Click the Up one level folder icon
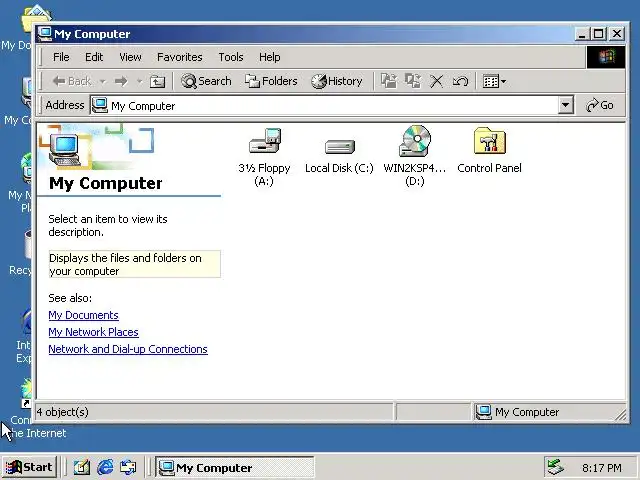This screenshot has height=480, width=640. click(x=157, y=82)
